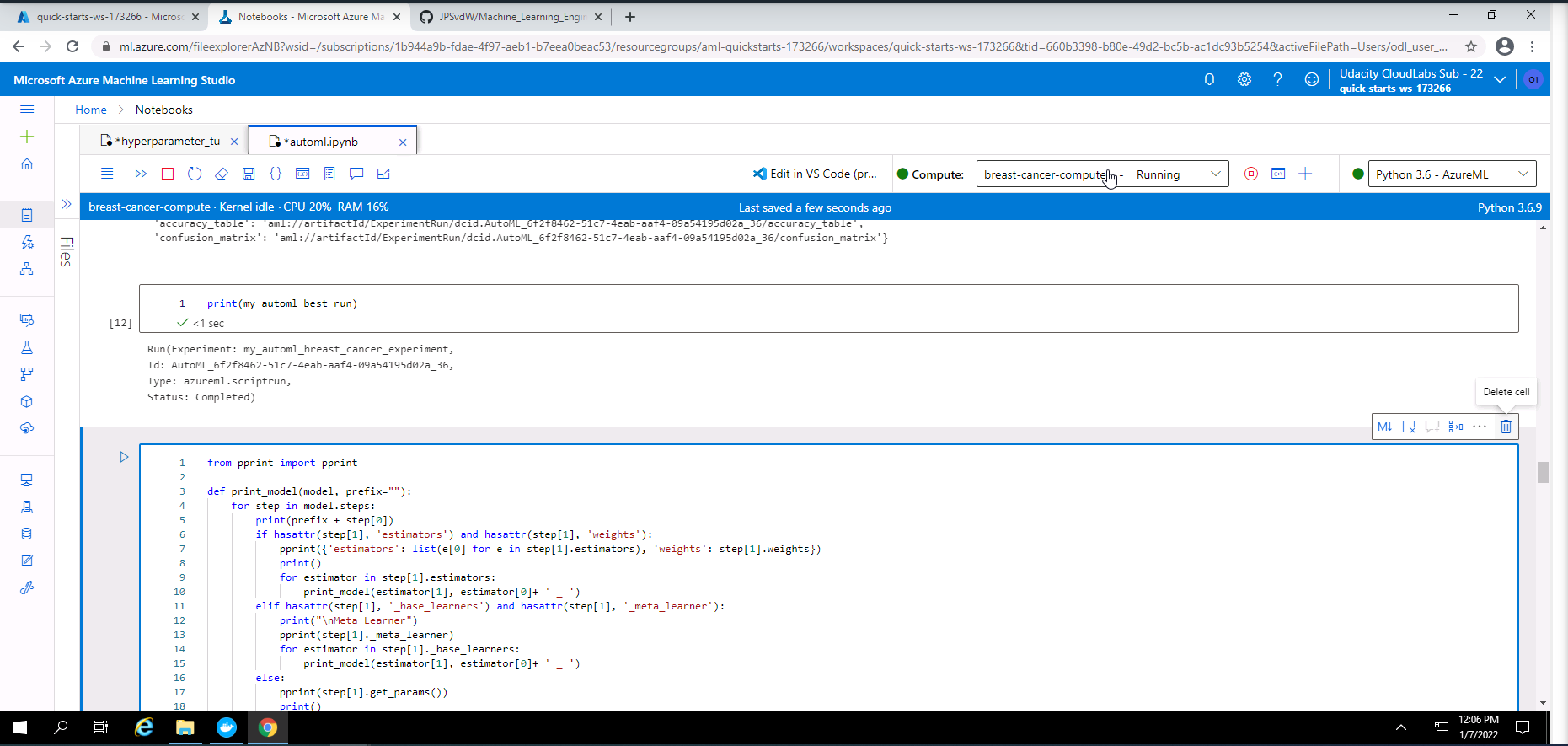Expand the Udacity CloudLabs subscription chevron
The width and height of the screenshot is (1568, 746).
1500,79
